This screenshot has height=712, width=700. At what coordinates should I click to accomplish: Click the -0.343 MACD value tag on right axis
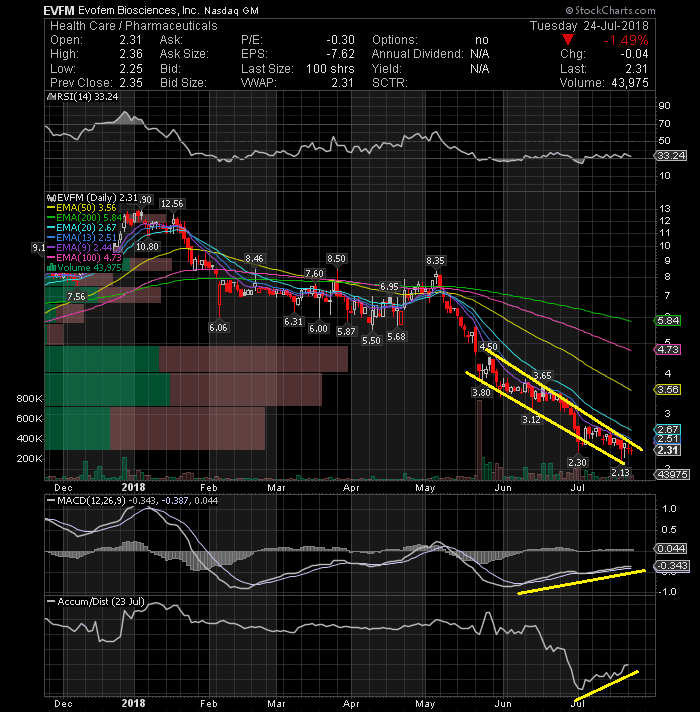[x=672, y=566]
